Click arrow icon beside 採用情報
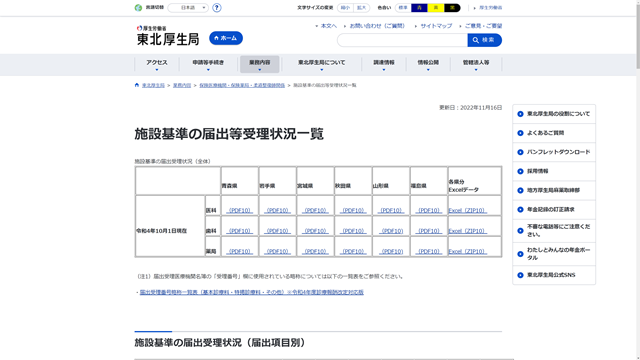Viewport: 640px width, 360px height. tap(520, 171)
